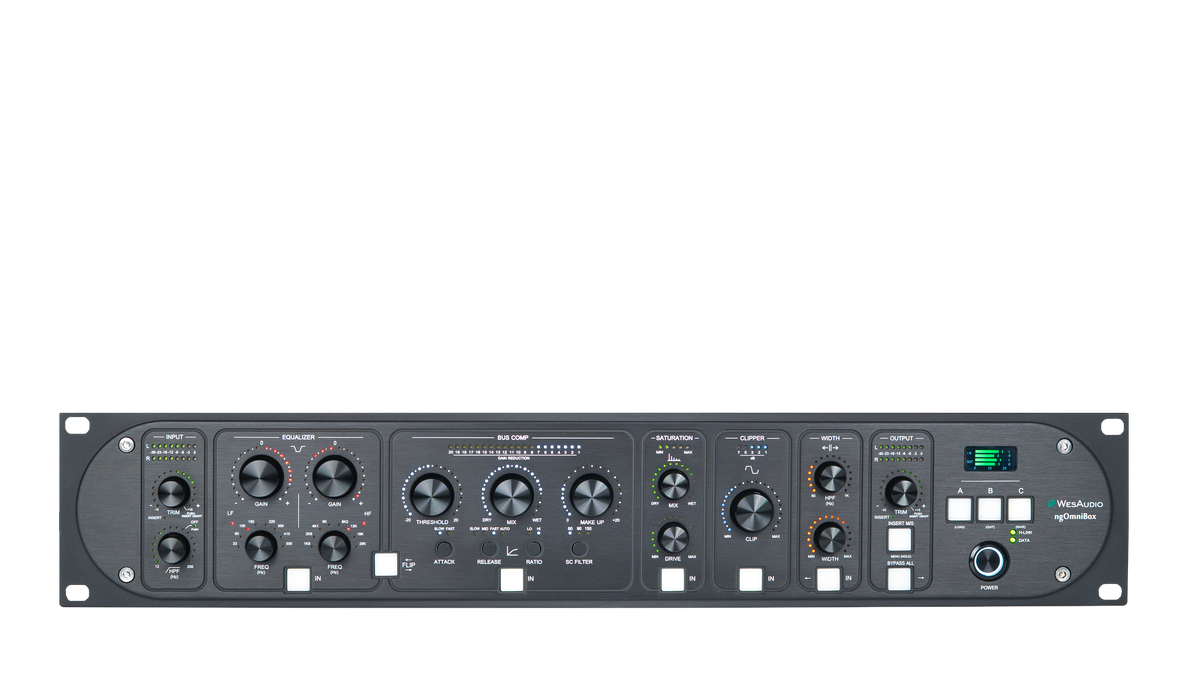Click the RATIO selector button
This screenshot has width=1200, height=675.
[x=535, y=549]
